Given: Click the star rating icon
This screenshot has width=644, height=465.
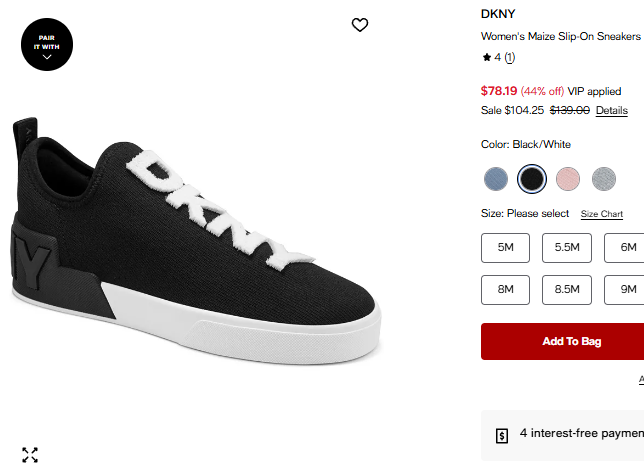Looking at the screenshot, I should coord(486,57).
